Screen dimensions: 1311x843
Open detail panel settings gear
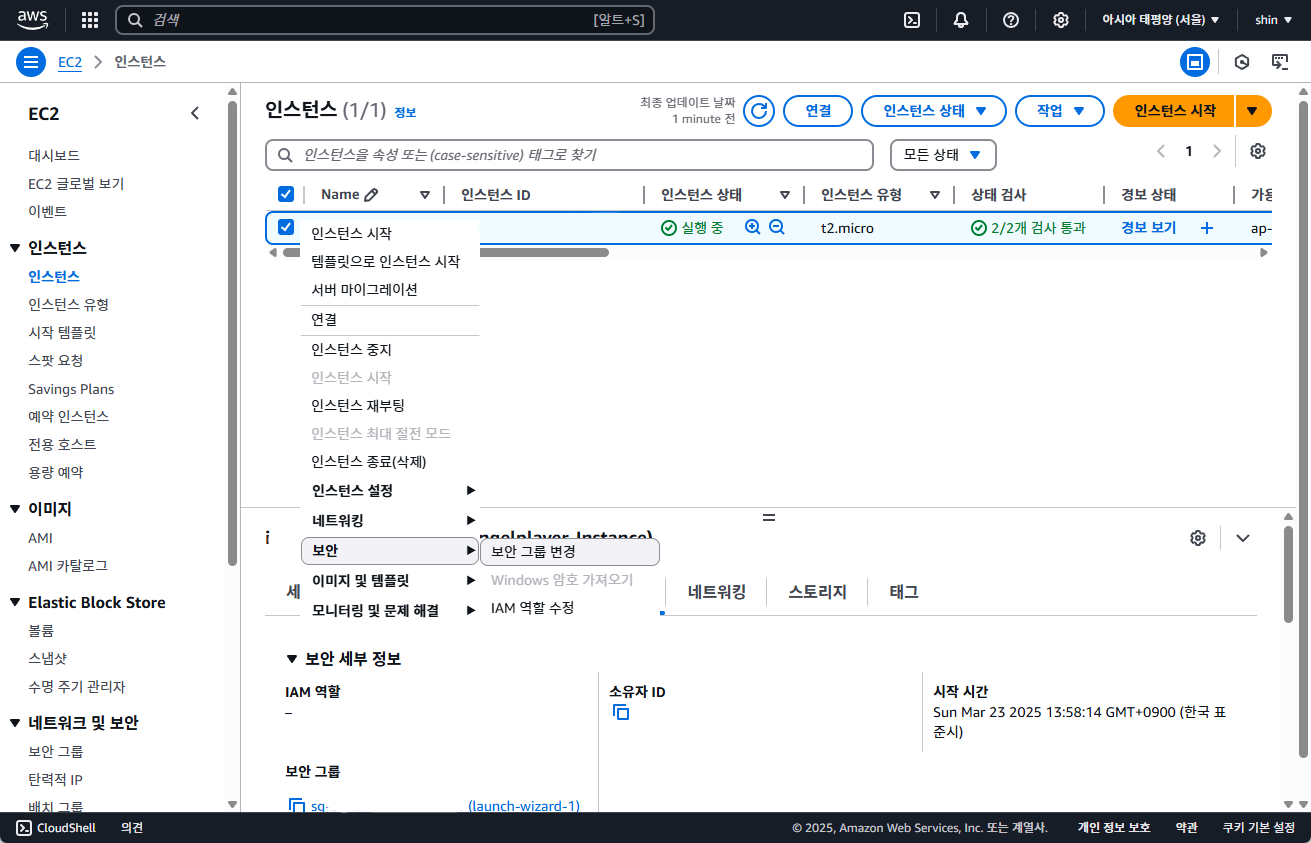(x=1198, y=538)
